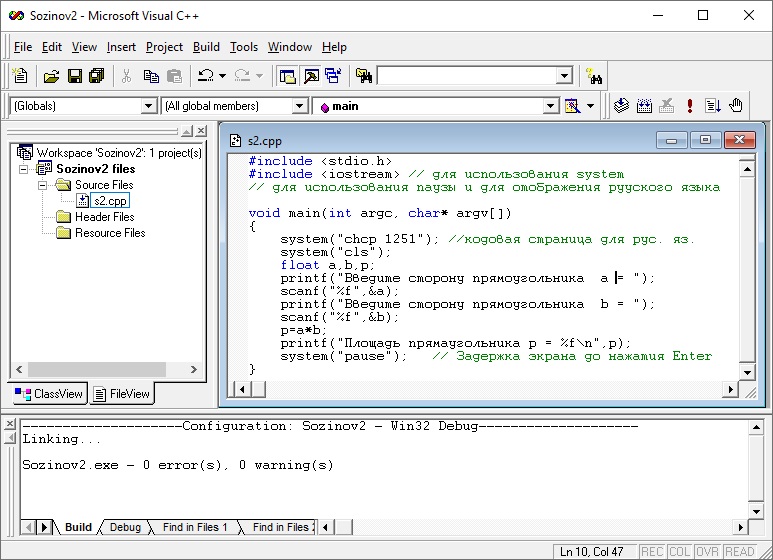Click the New Text File toolbar icon
Image resolution: width=773 pixels, height=560 pixels.
[20, 76]
